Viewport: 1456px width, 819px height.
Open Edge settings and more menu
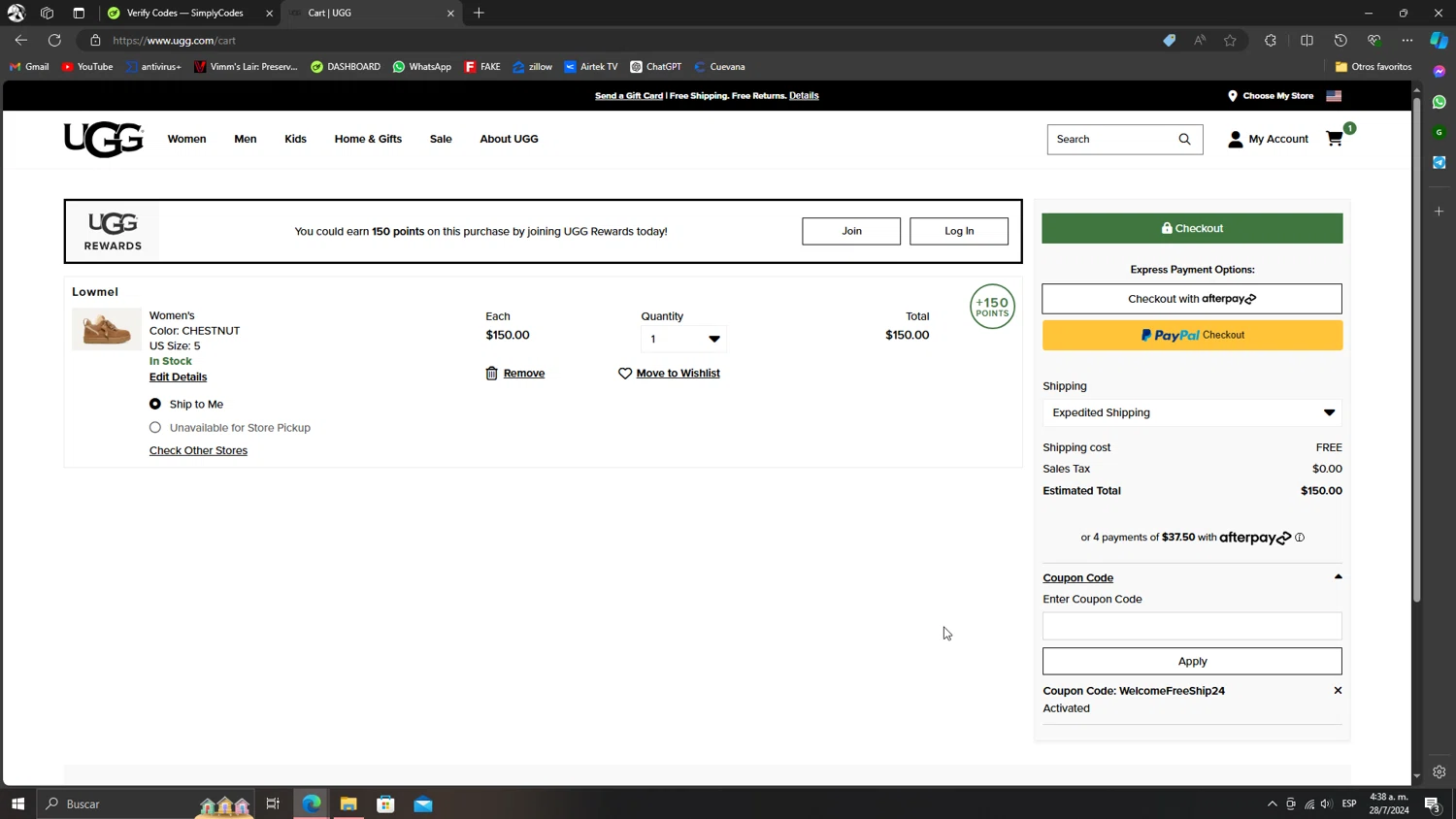[1407, 40]
